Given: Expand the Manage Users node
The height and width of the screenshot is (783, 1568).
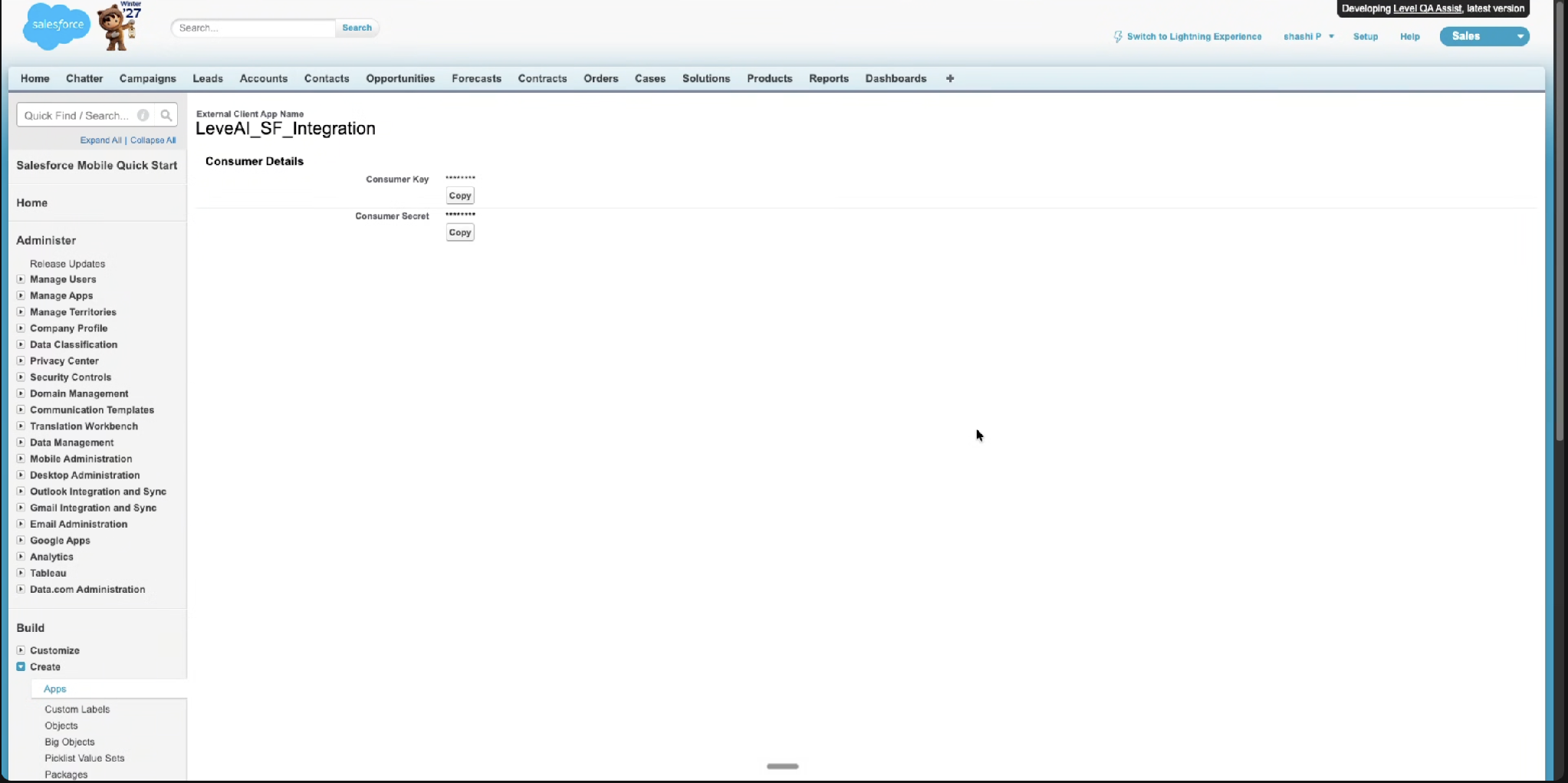Looking at the screenshot, I should [x=21, y=279].
